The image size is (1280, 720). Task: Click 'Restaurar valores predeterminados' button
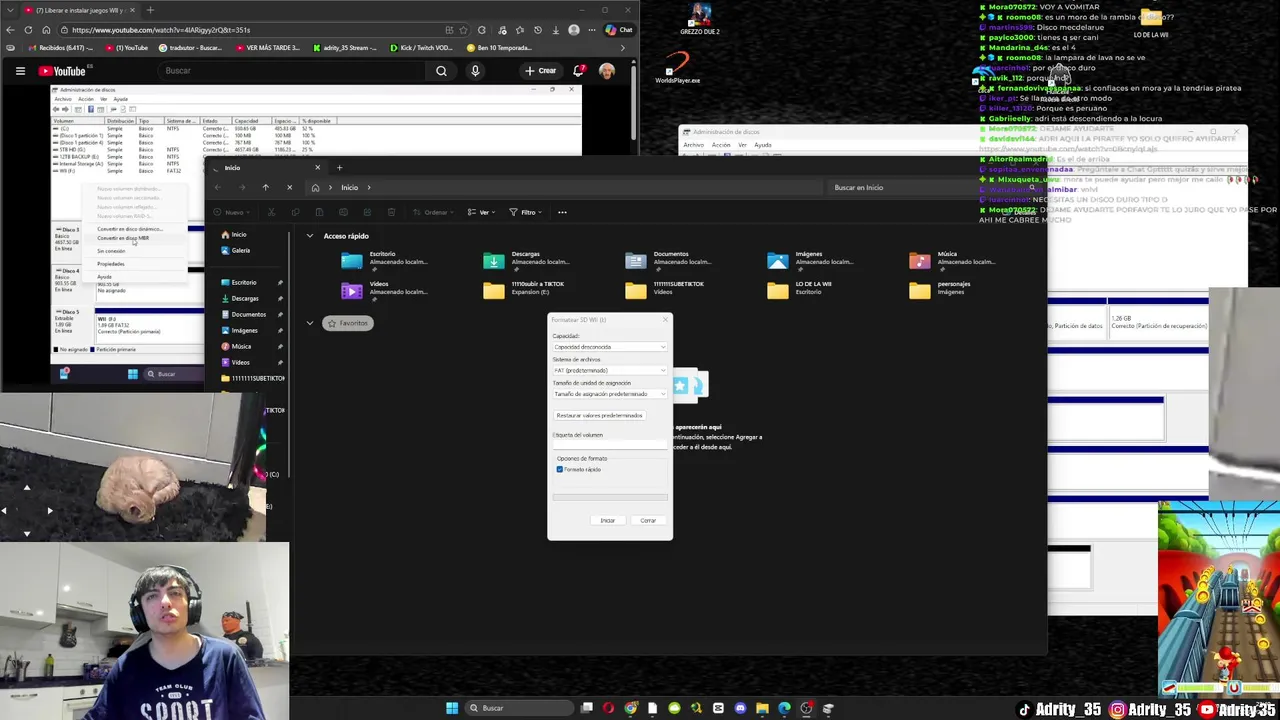(x=599, y=415)
